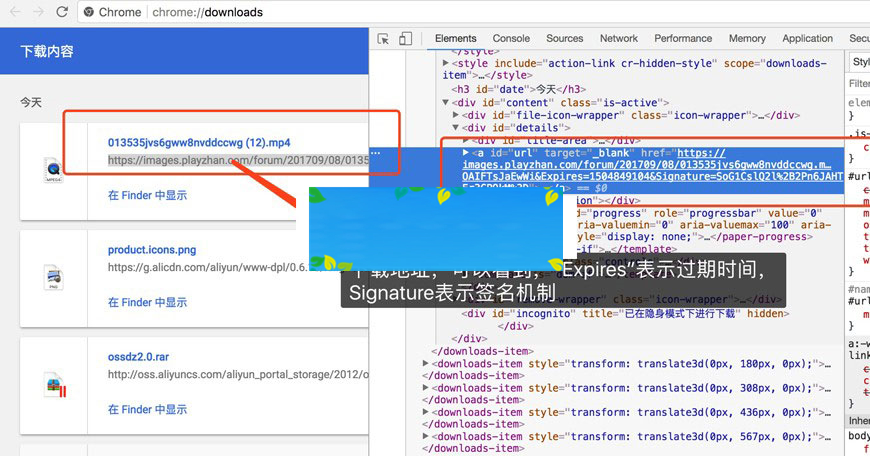The image size is (870, 456).
Task: Switch to the Console tab
Action: 511,39
